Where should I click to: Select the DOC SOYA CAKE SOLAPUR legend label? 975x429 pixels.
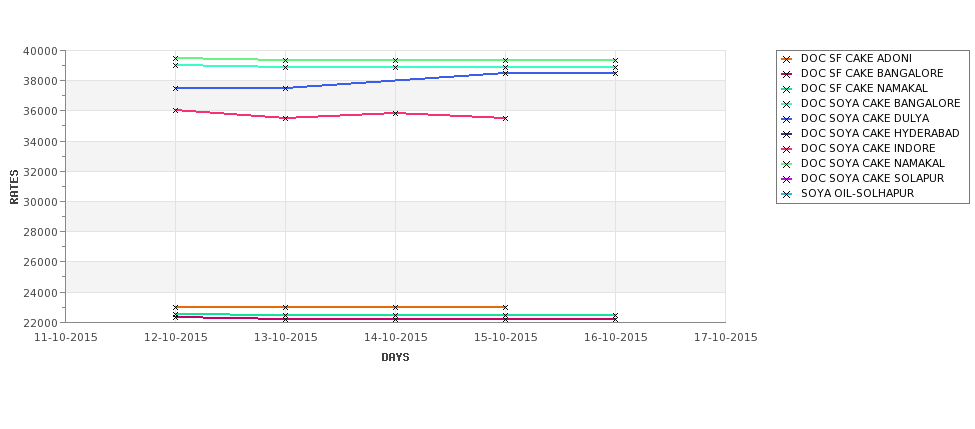(x=872, y=178)
